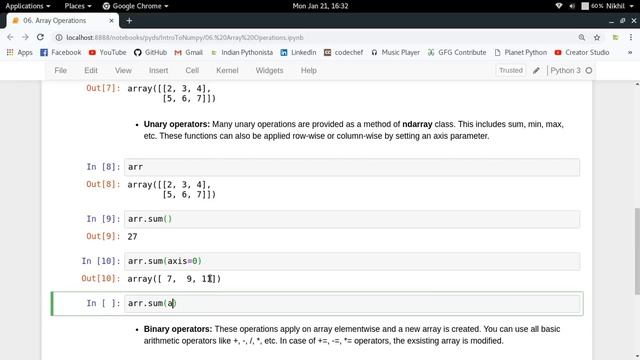
Task: Click the pencil edit-mode indicator icon
Action: coord(536,71)
